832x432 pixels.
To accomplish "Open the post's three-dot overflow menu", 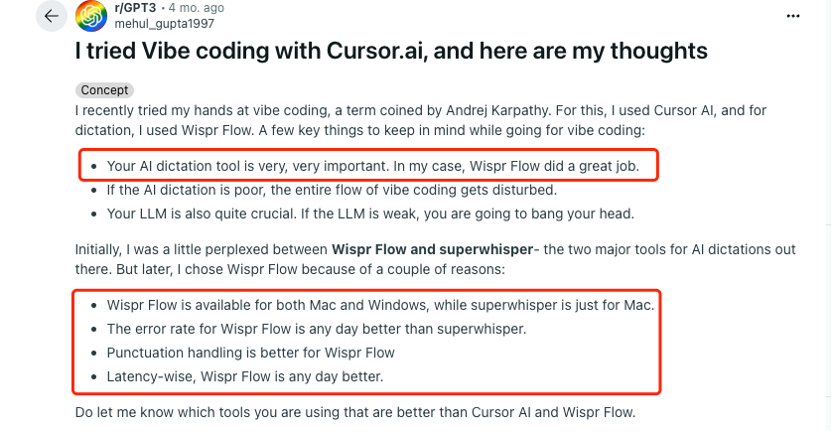I will pyautogui.click(x=793, y=16).
